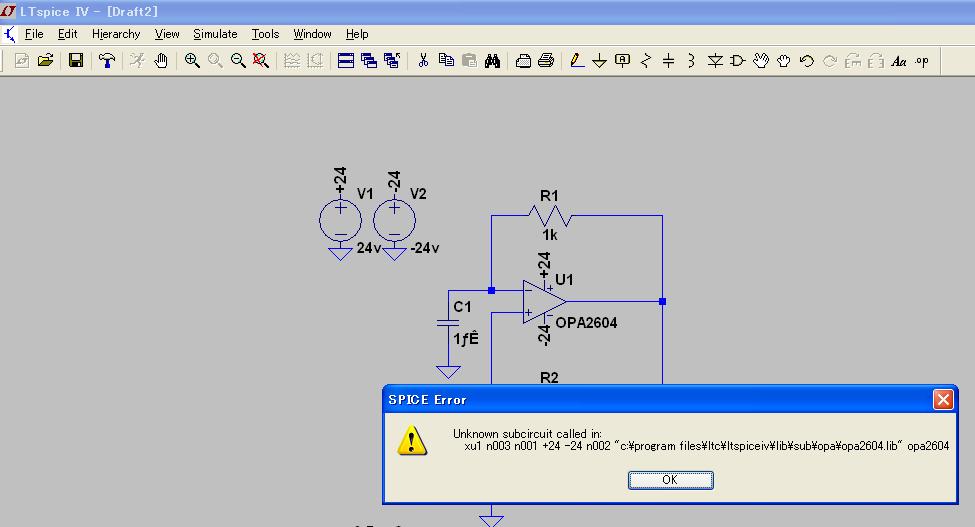Select the Zoom Out magnifier icon
The width and height of the screenshot is (975, 527).
click(238, 60)
